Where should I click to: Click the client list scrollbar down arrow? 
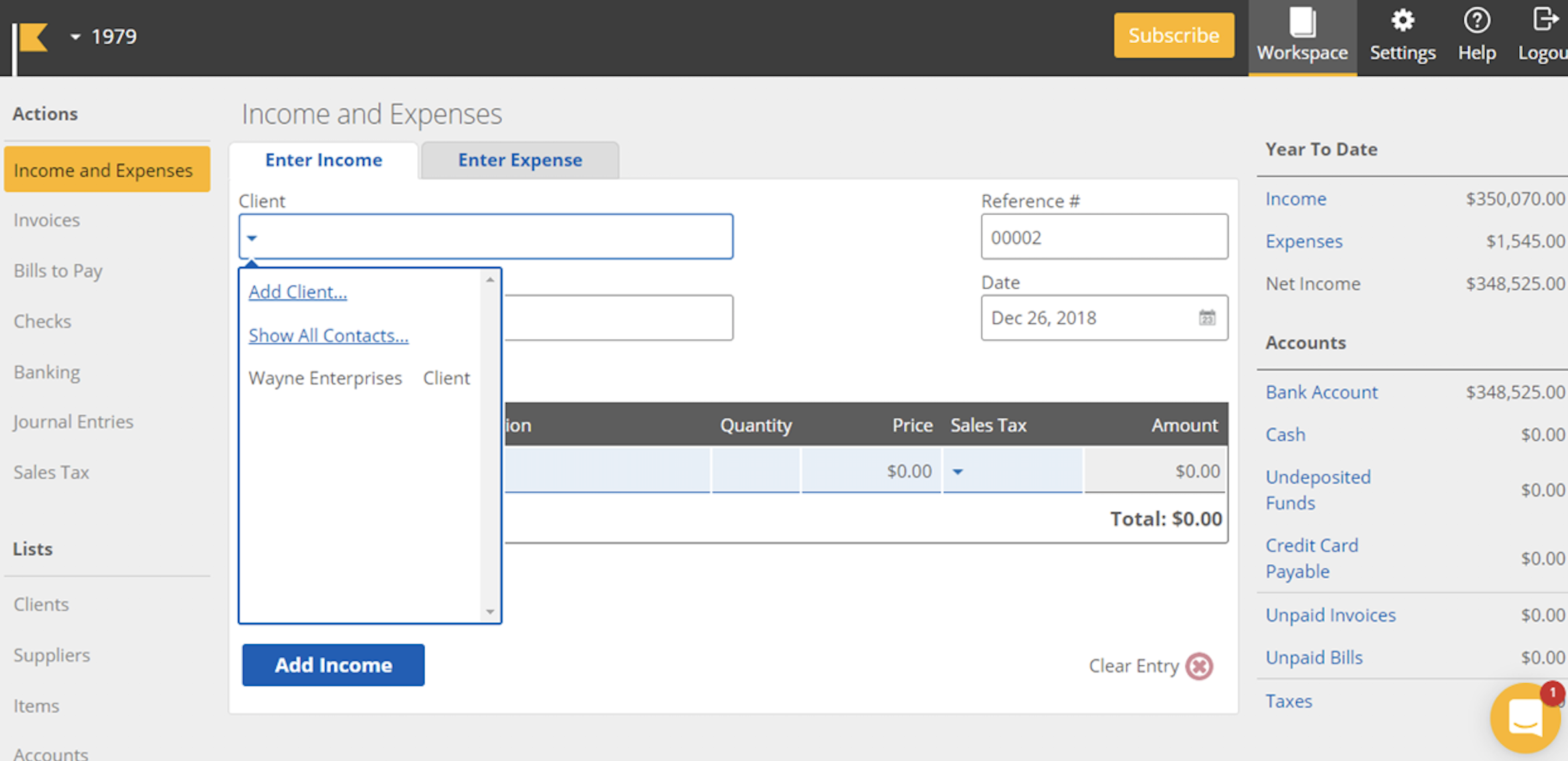490,612
